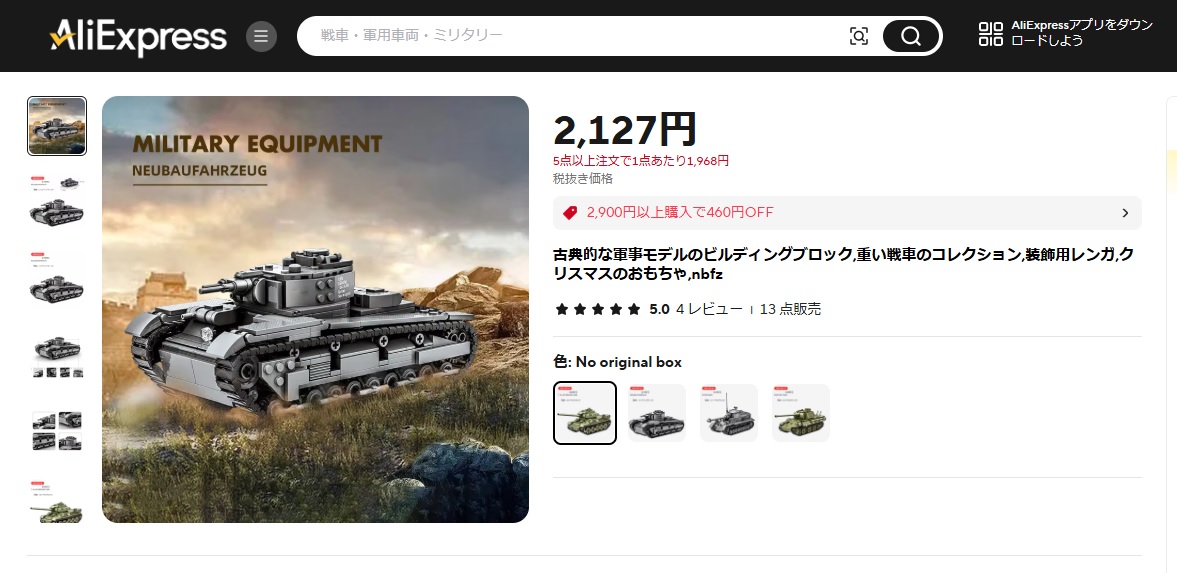Show the second gray tank thumbnail
The width and height of the screenshot is (1177, 573).
coord(57,203)
